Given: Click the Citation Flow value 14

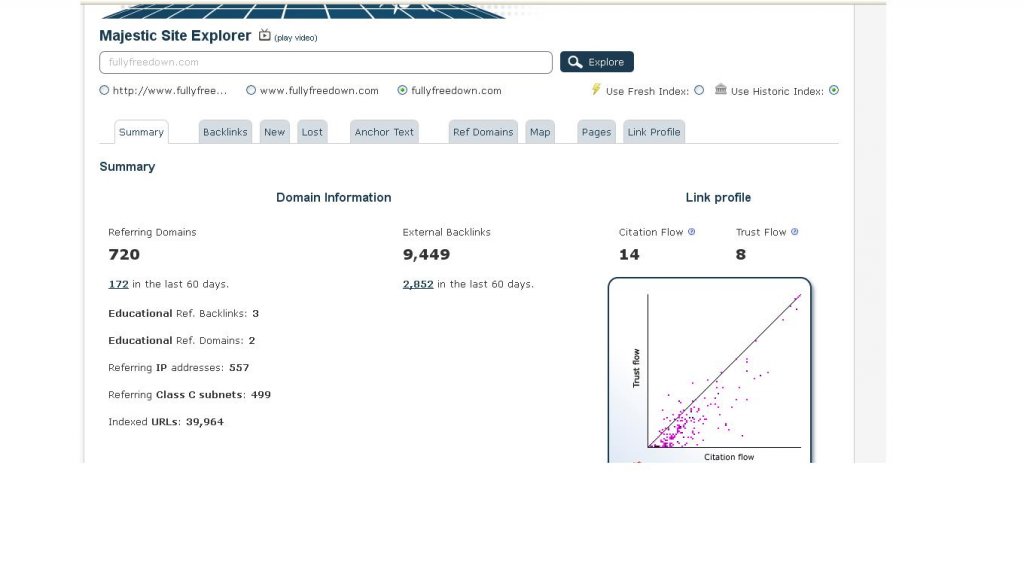Looking at the screenshot, I should click(630, 255).
